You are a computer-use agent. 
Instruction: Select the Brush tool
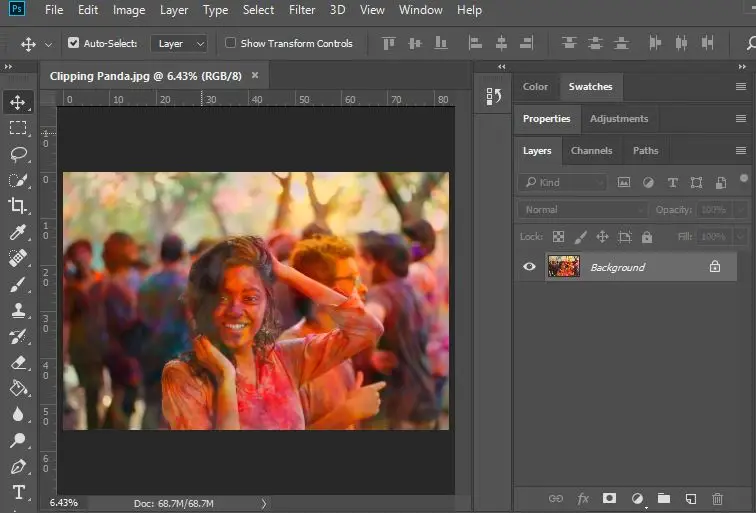[18, 284]
